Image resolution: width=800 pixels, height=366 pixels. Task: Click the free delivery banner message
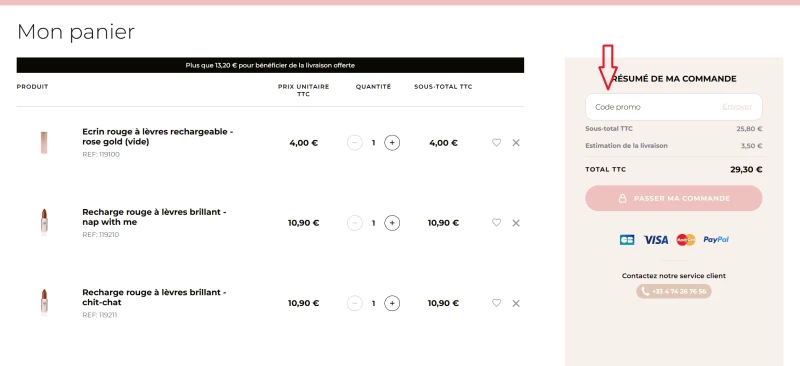pyautogui.click(x=270, y=65)
